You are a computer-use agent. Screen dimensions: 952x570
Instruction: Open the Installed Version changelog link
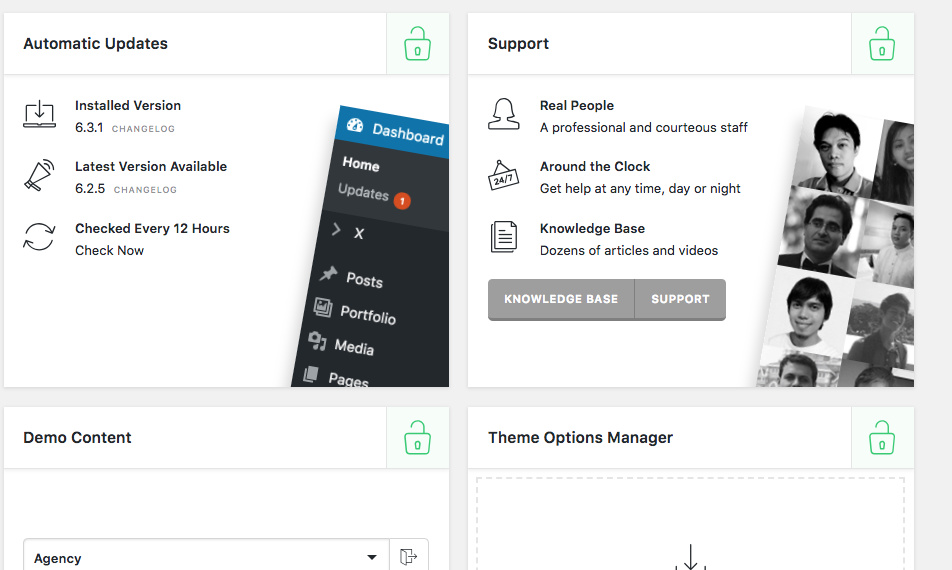coord(144,129)
